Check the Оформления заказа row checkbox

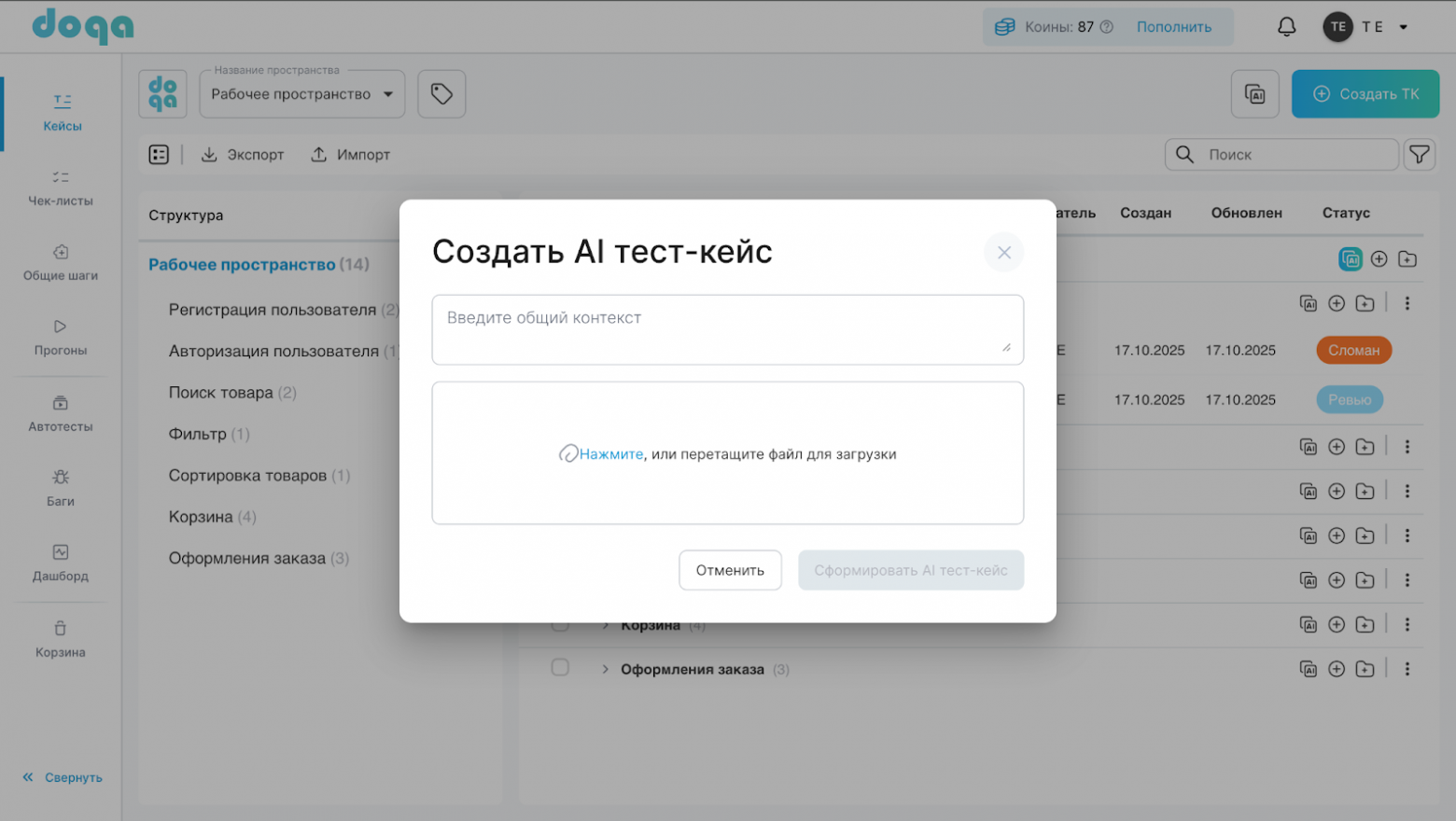tap(560, 668)
